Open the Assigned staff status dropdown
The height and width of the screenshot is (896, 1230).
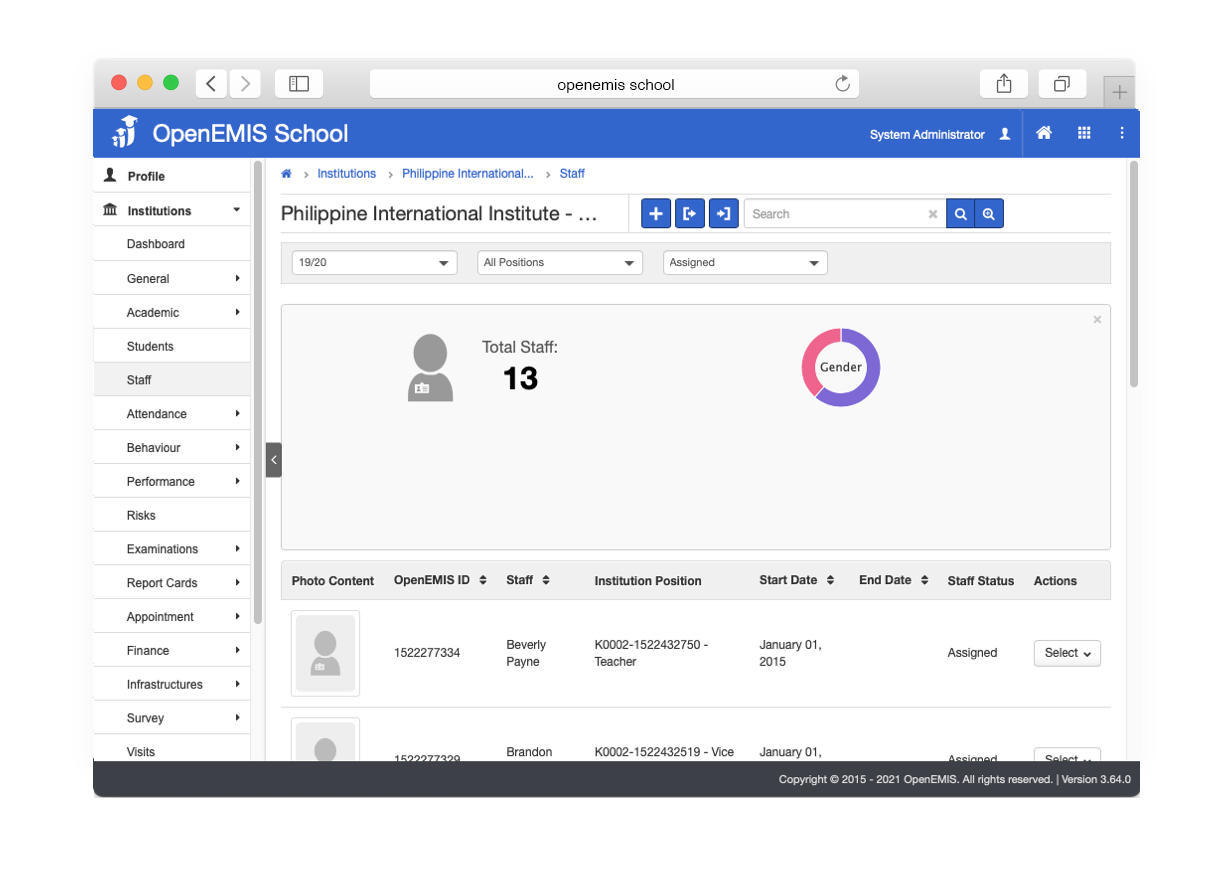point(746,262)
